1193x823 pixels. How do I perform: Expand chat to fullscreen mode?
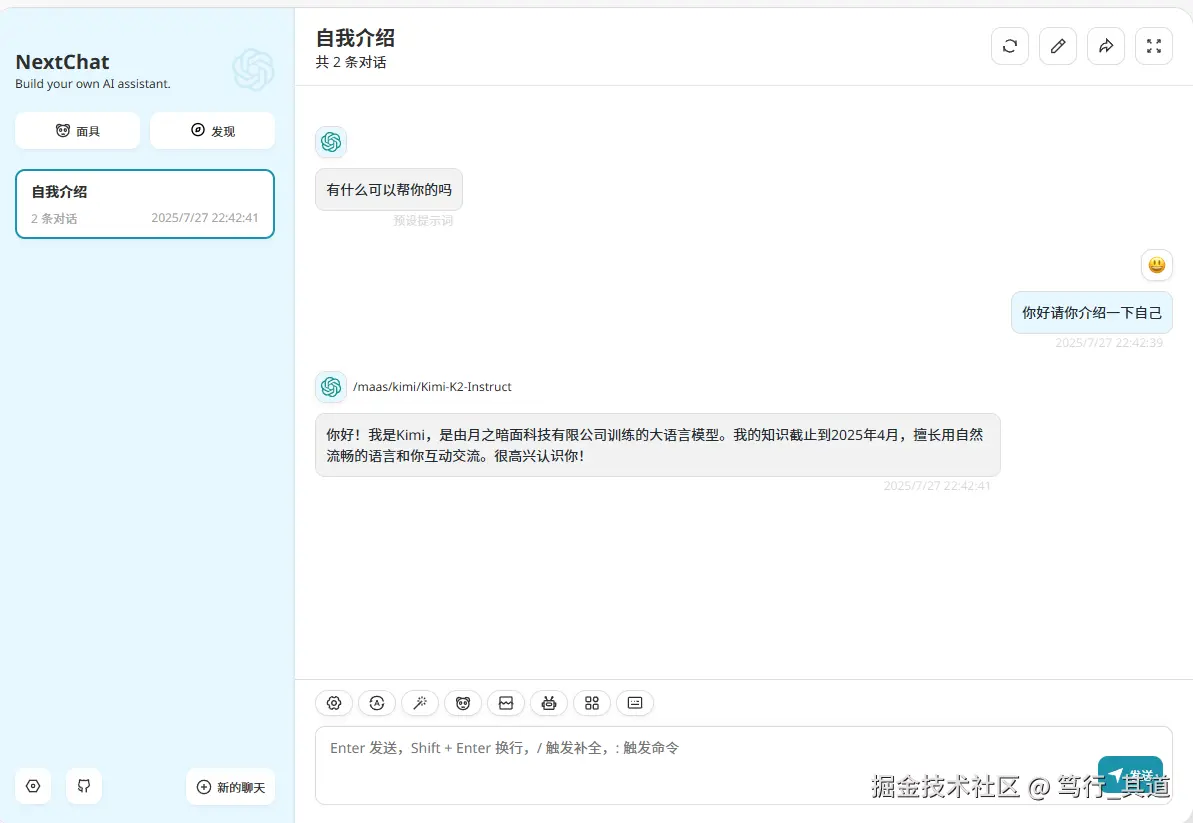click(x=1153, y=46)
